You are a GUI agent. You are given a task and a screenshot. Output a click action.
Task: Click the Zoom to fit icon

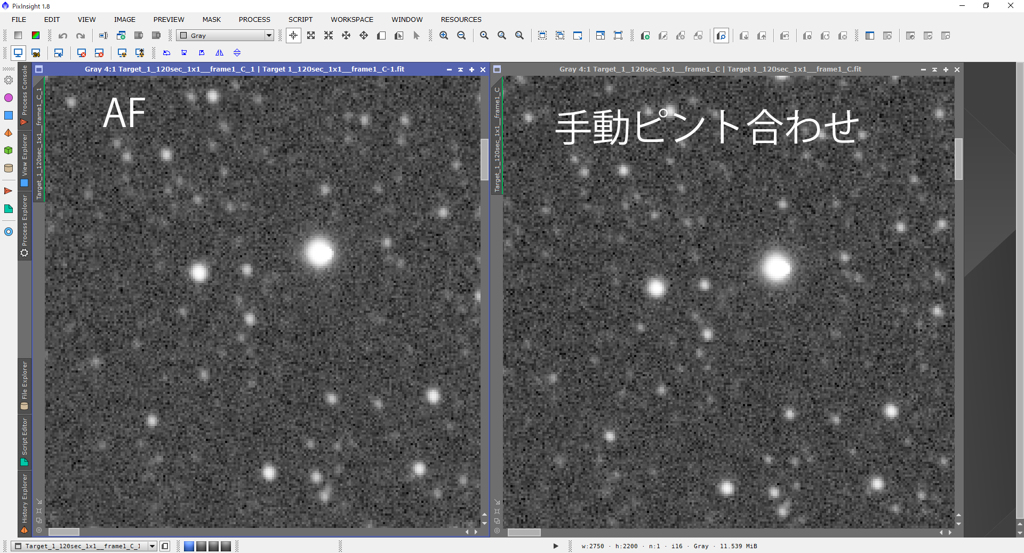pos(311,36)
